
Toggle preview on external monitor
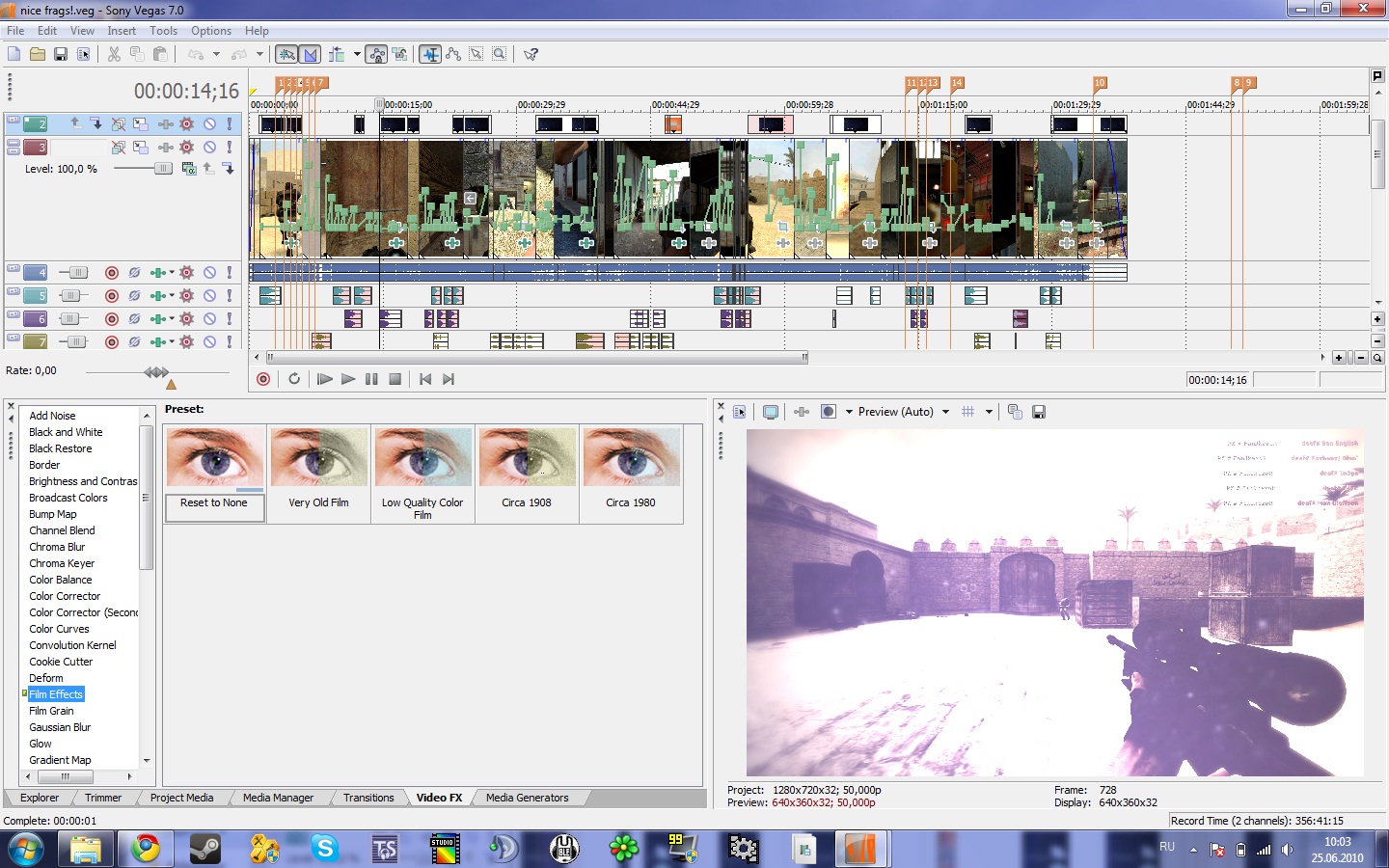(x=771, y=412)
